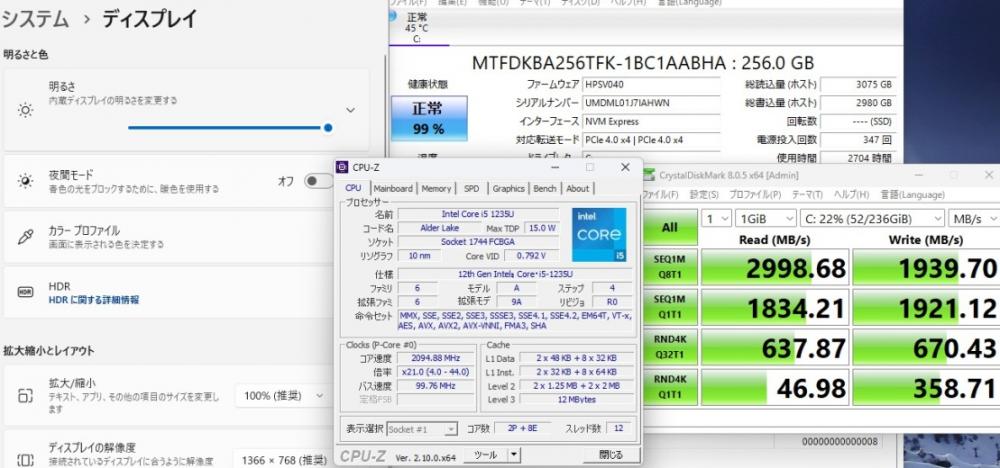Click the Intel Core i5 logo badge
This screenshot has width=1000, height=468.
click(599, 236)
